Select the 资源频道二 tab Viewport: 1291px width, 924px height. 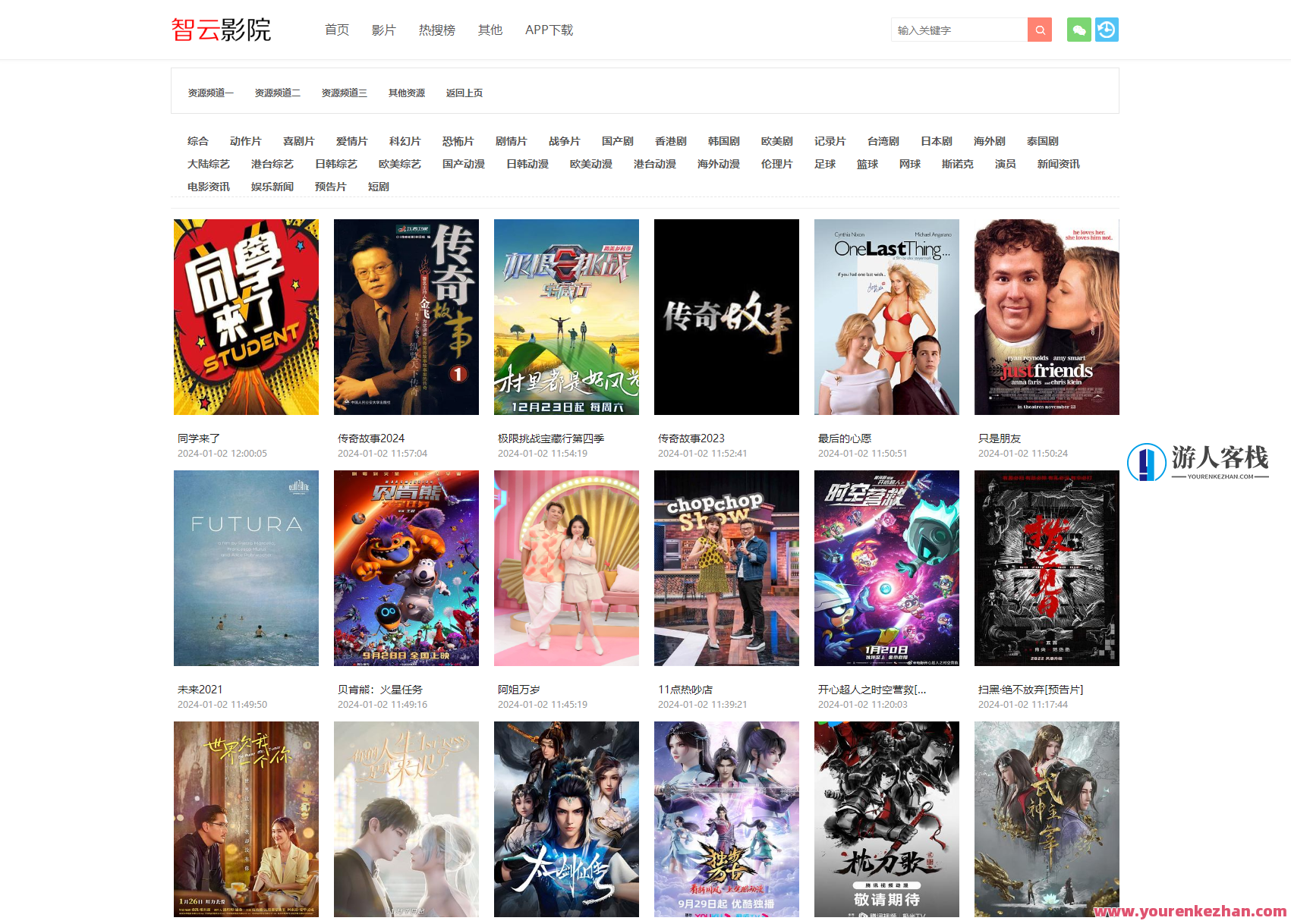coord(276,93)
